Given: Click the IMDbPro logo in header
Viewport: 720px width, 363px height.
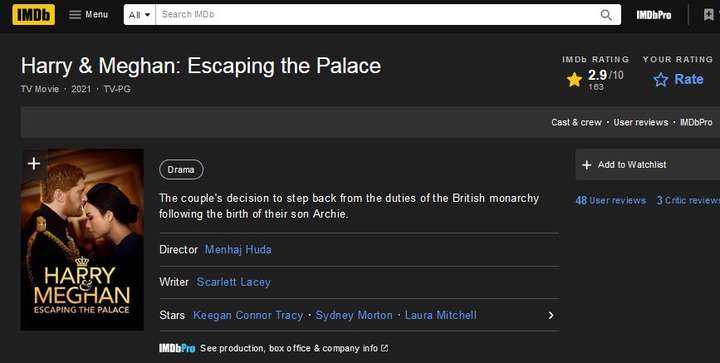Looking at the screenshot, I should [653, 15].
